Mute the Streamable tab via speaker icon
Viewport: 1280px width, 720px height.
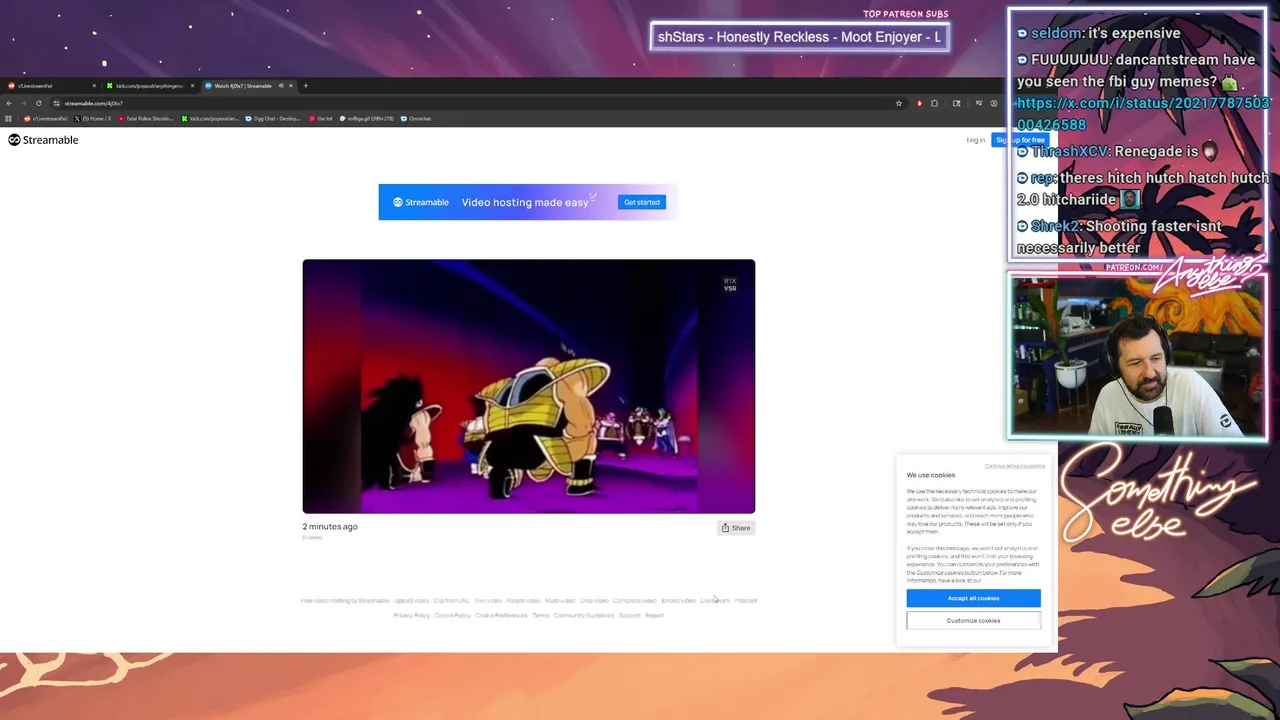pyautogui.click(x=281, y=86)
